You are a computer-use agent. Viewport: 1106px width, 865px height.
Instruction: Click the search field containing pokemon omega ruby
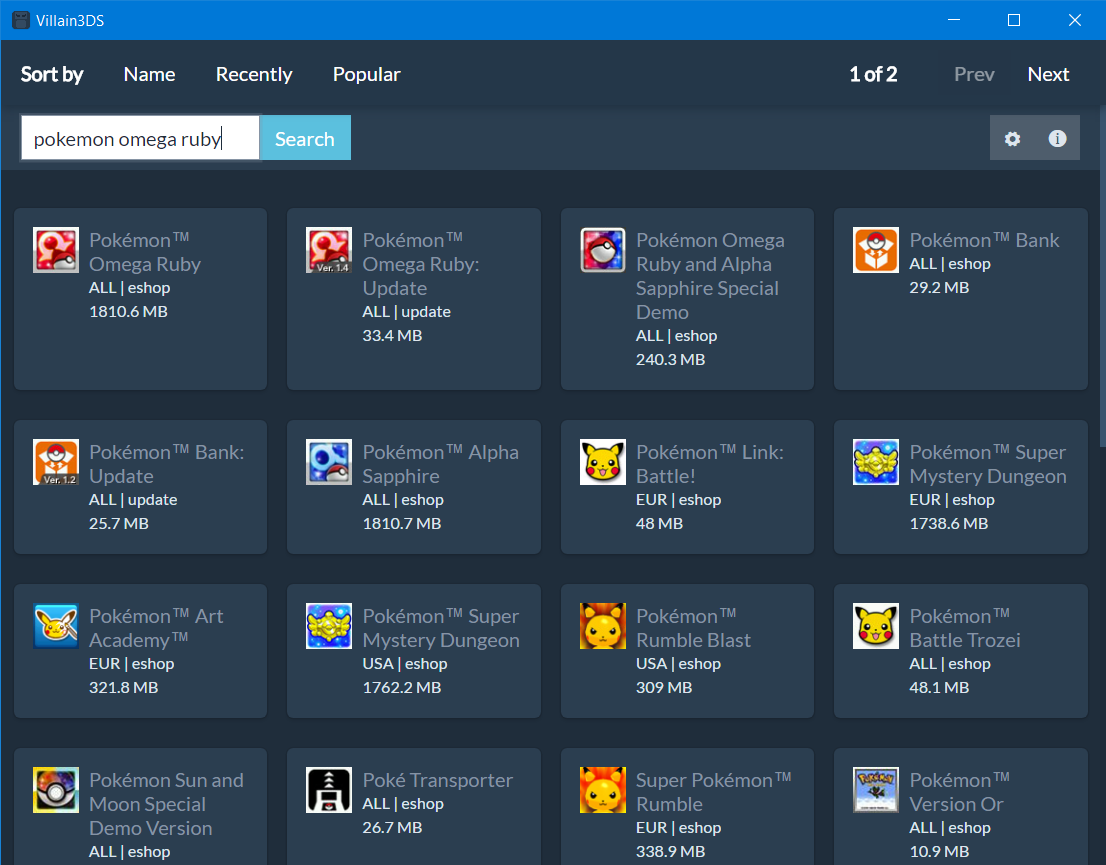coord(140,138)
